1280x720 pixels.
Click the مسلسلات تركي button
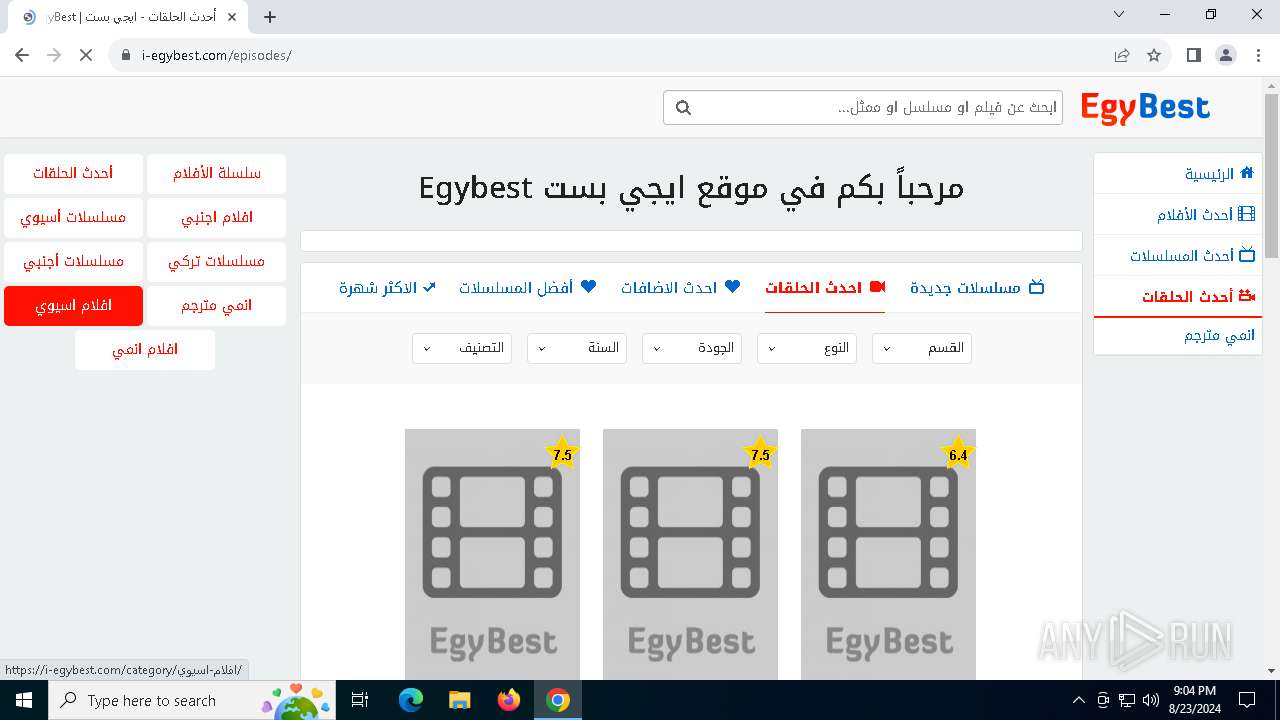217,262
